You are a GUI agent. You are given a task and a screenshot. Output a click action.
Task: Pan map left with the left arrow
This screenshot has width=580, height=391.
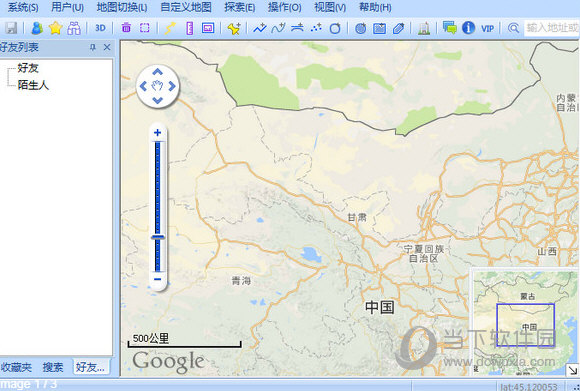click(x=143, y=86)
